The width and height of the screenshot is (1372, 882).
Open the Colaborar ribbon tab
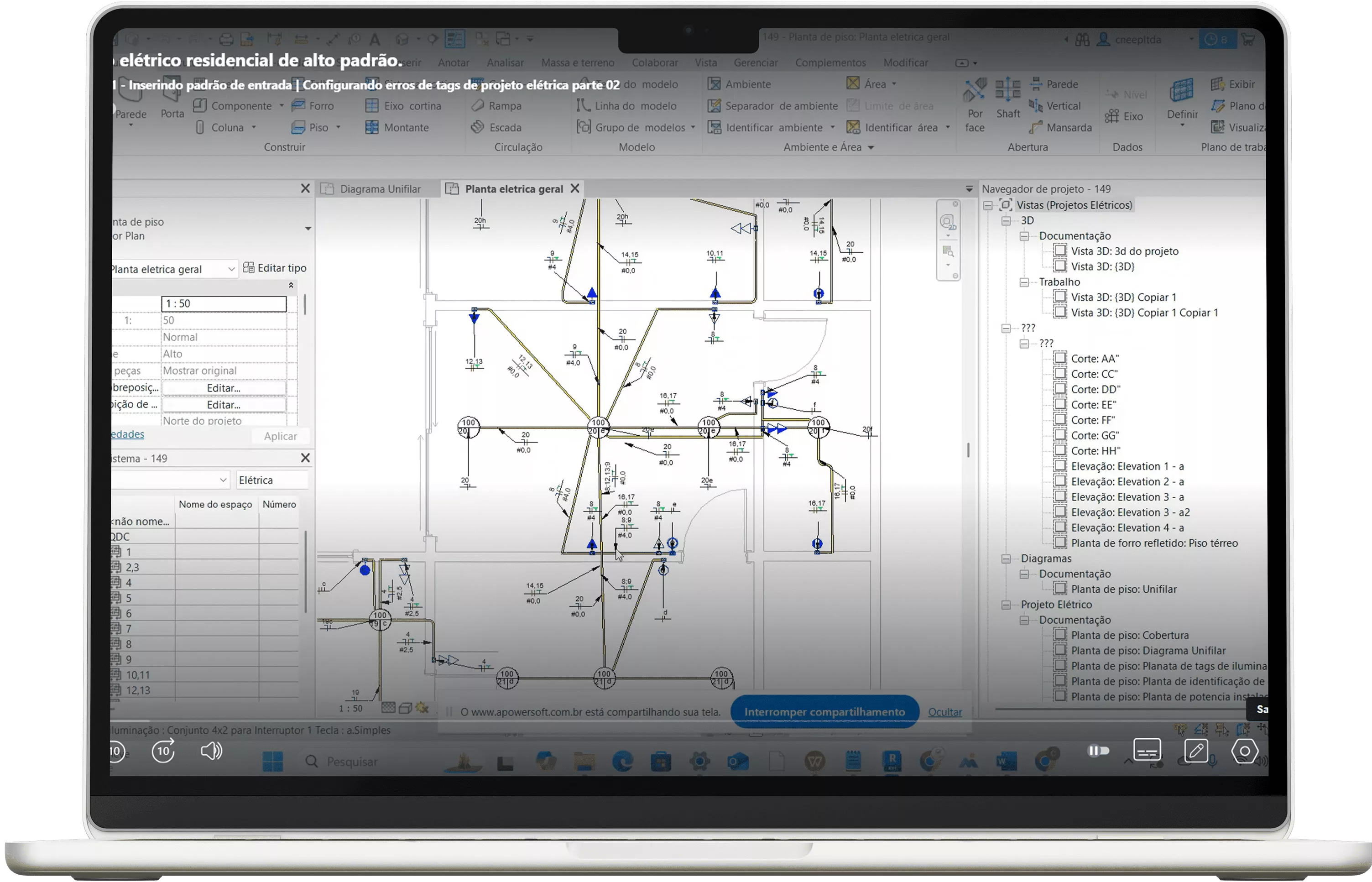pos(655,63)
